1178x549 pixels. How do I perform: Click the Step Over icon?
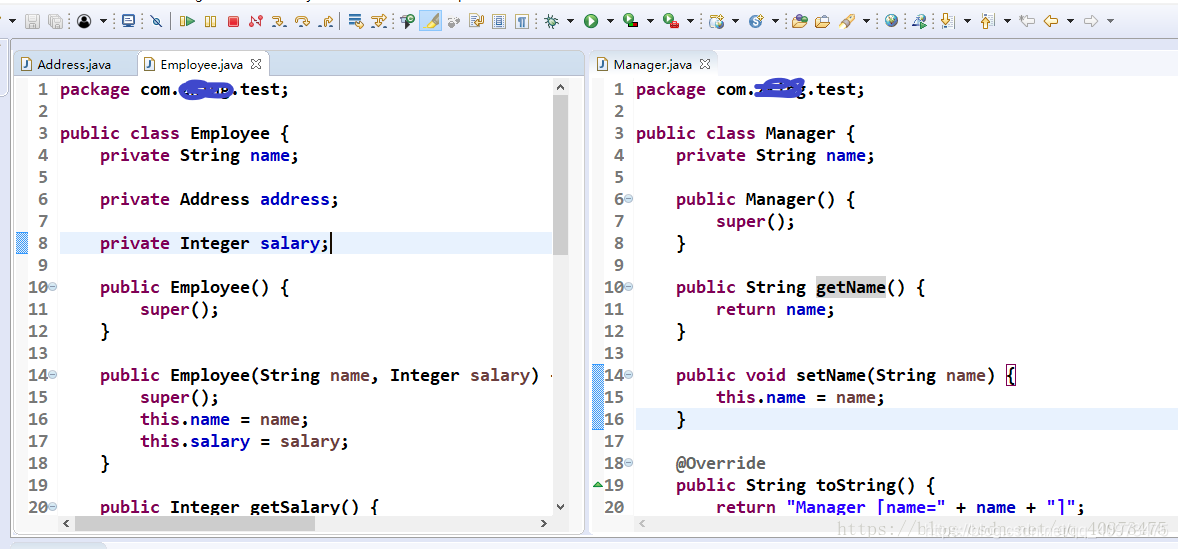coord(303,22)
